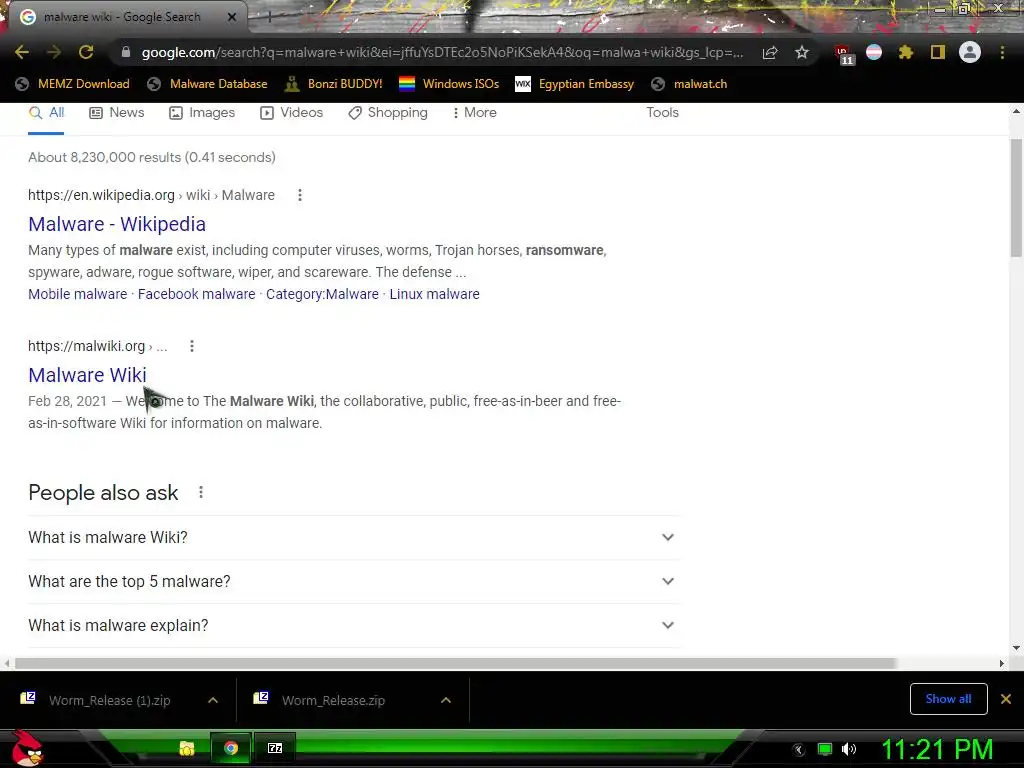
Task: Open three-dot info for Wikipedia result
Action: tap(300, 195)
